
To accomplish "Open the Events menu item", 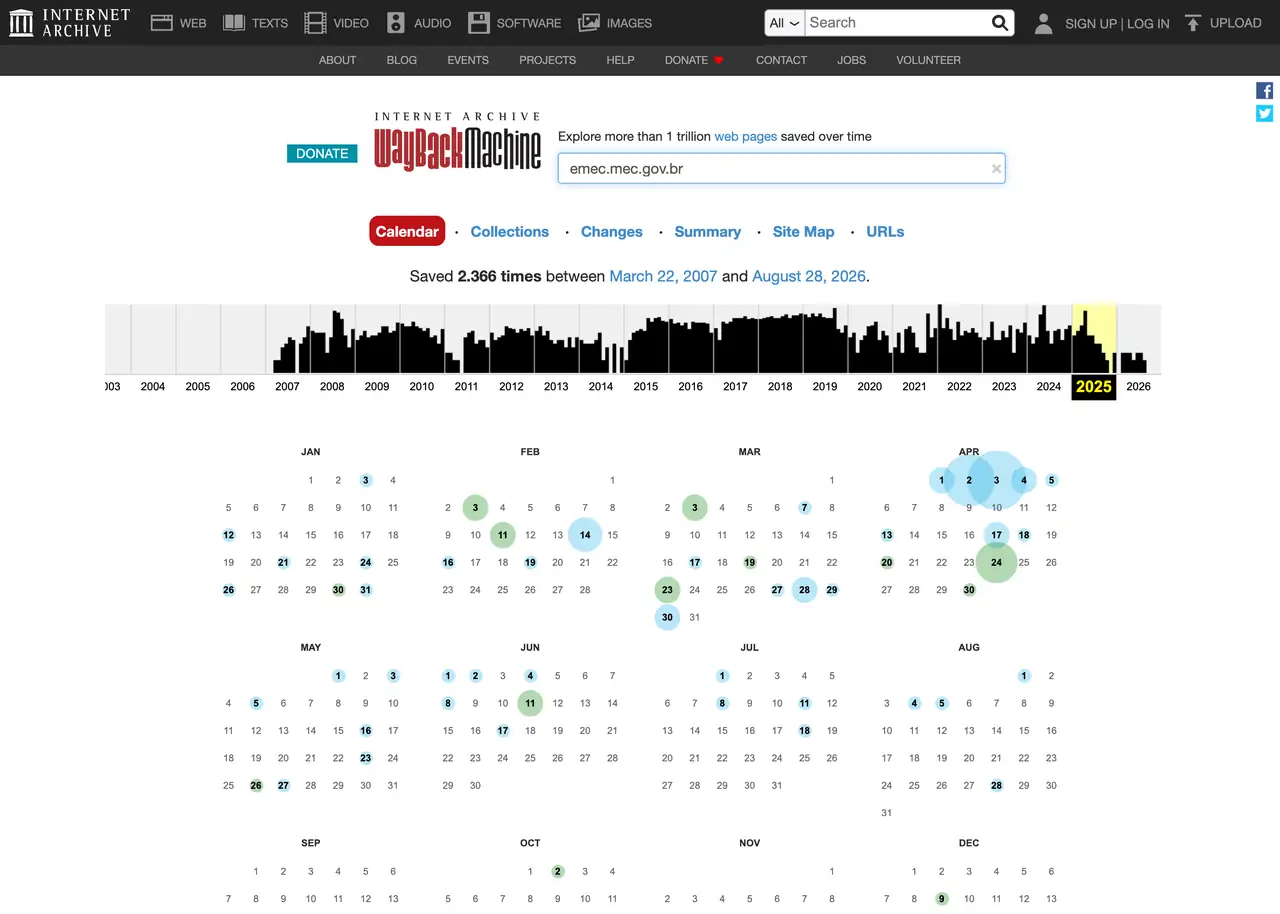I will coord(468,60).
